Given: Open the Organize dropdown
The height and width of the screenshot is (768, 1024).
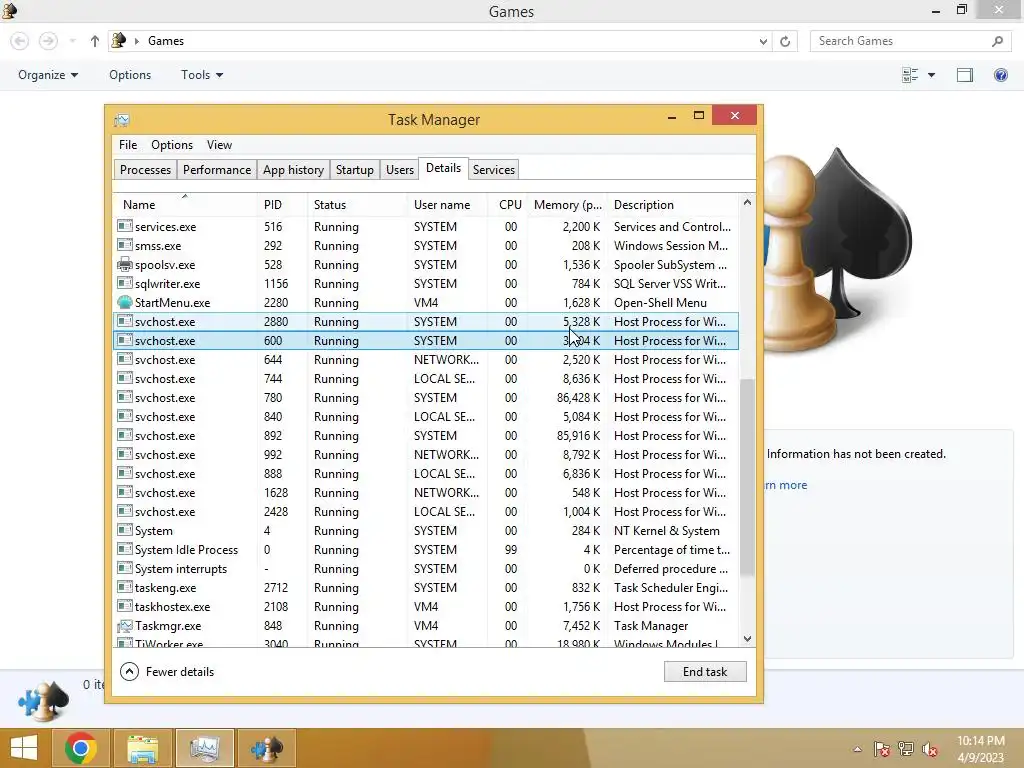Looking at the screenshot, I should [48, 75].
